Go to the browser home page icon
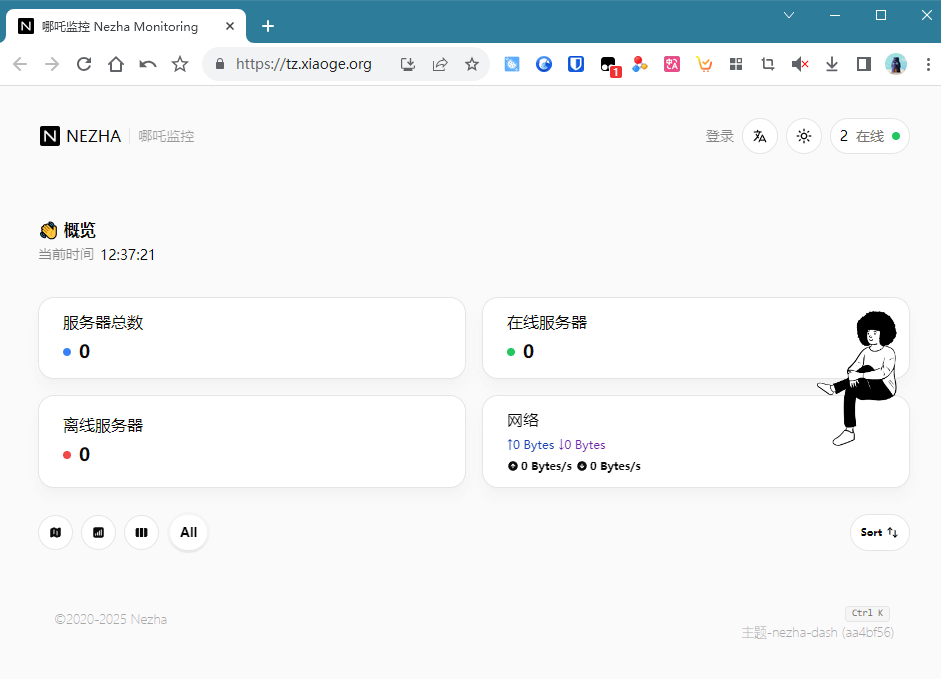 tap(116, 64)
